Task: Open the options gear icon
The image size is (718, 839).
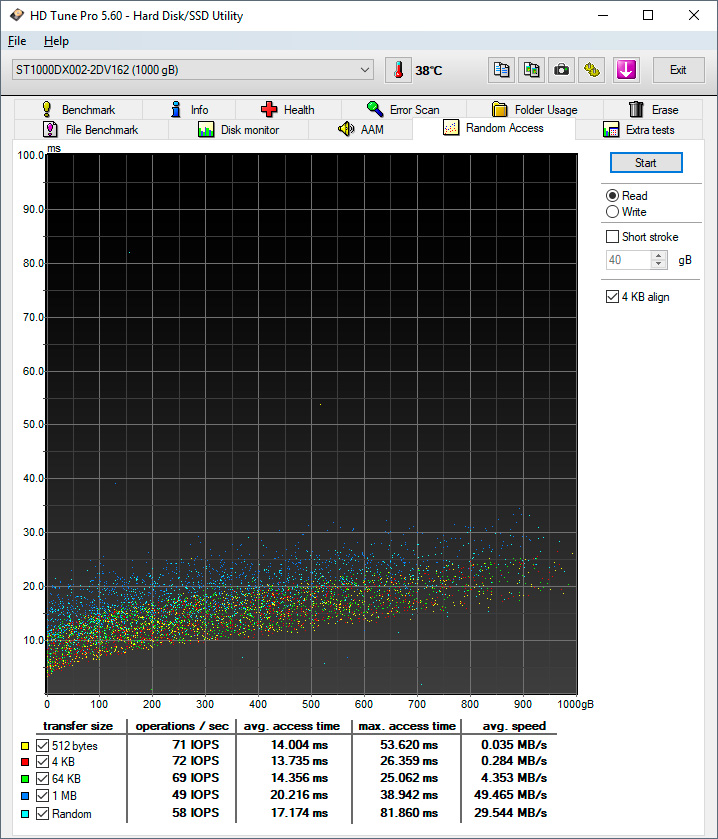Action: (x=593, y=70)
